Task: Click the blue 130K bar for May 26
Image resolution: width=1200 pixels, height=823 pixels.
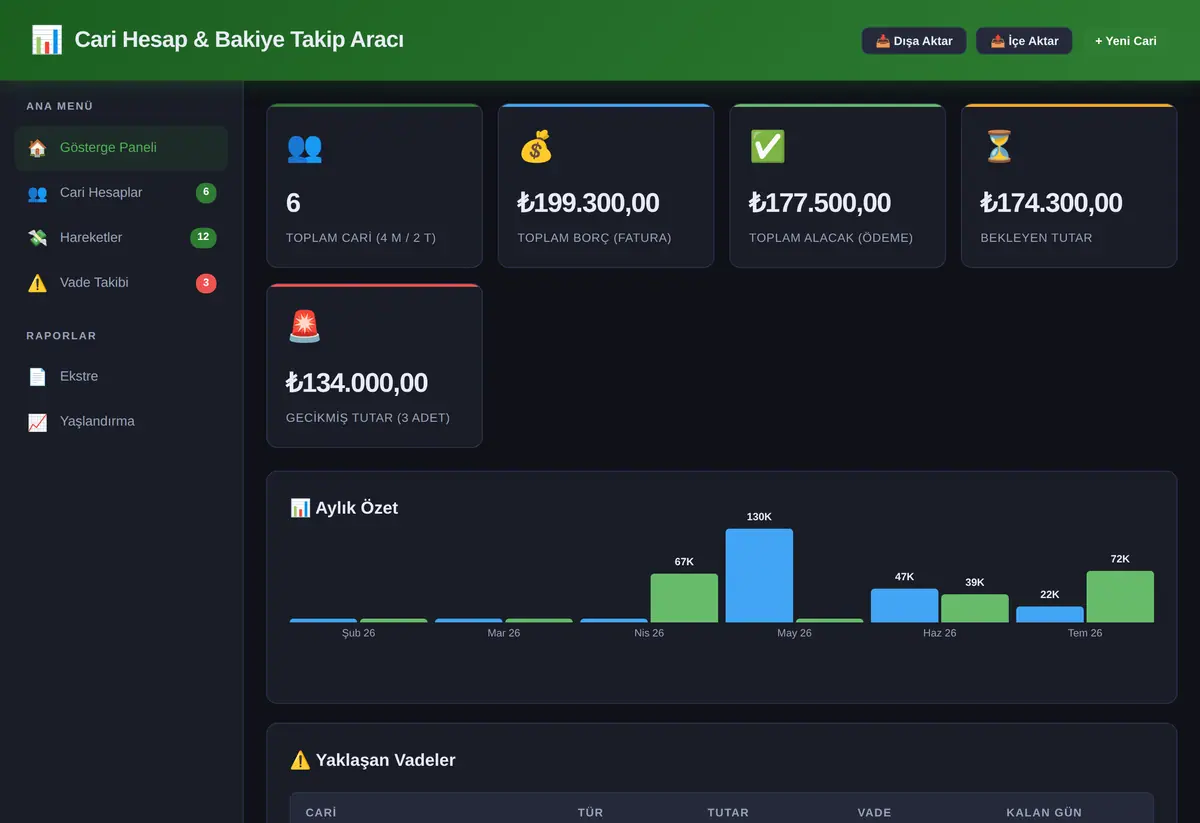Action: (759, 575)
